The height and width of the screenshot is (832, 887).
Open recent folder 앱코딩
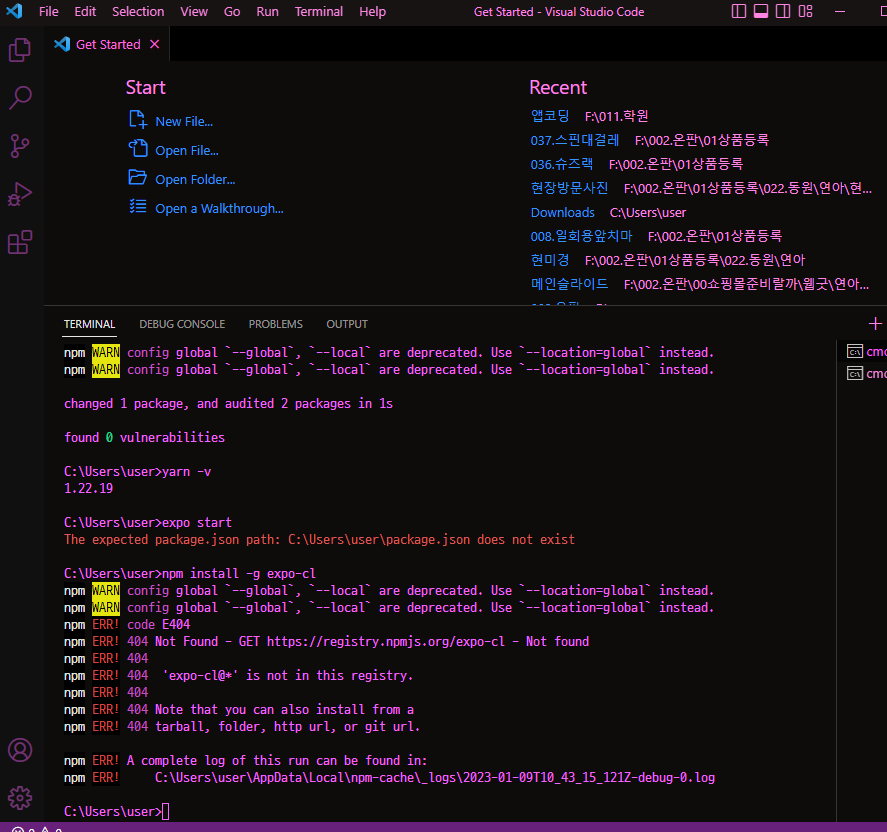click(550, 116)
